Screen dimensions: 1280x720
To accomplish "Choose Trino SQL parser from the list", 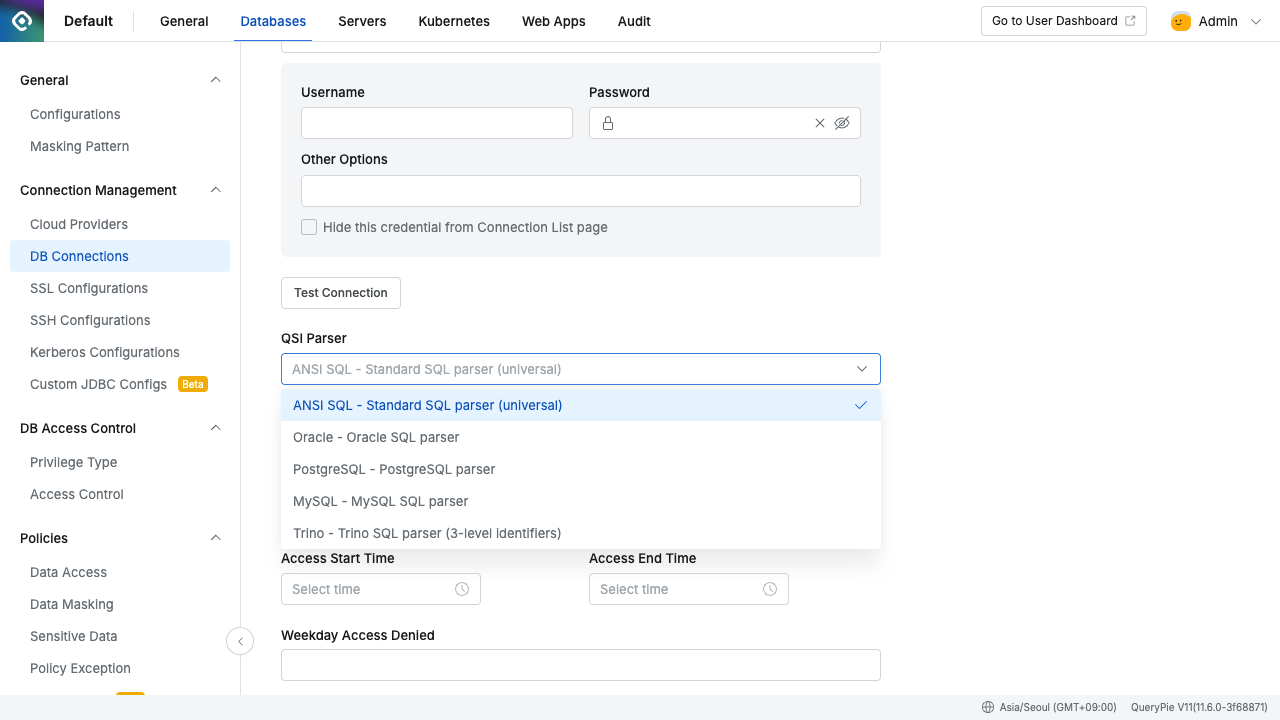I will (427, 533).
